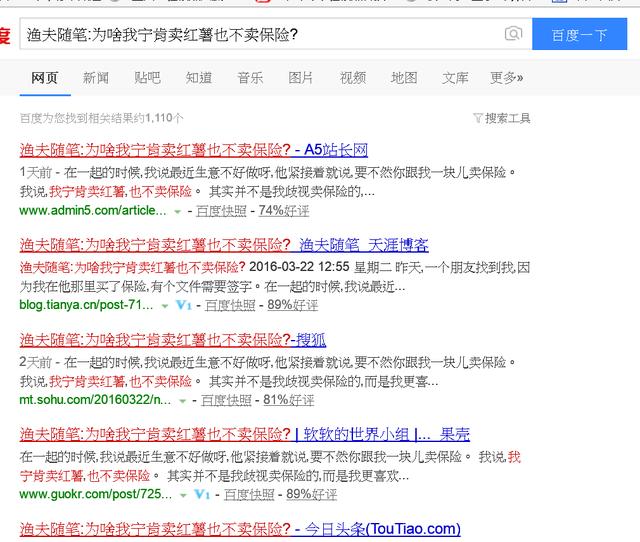Click the blog.tianya.cn/post-71... URL
The height and width of the screenshot is (542, 640).
pyautogui.click(x=86, y=305)
